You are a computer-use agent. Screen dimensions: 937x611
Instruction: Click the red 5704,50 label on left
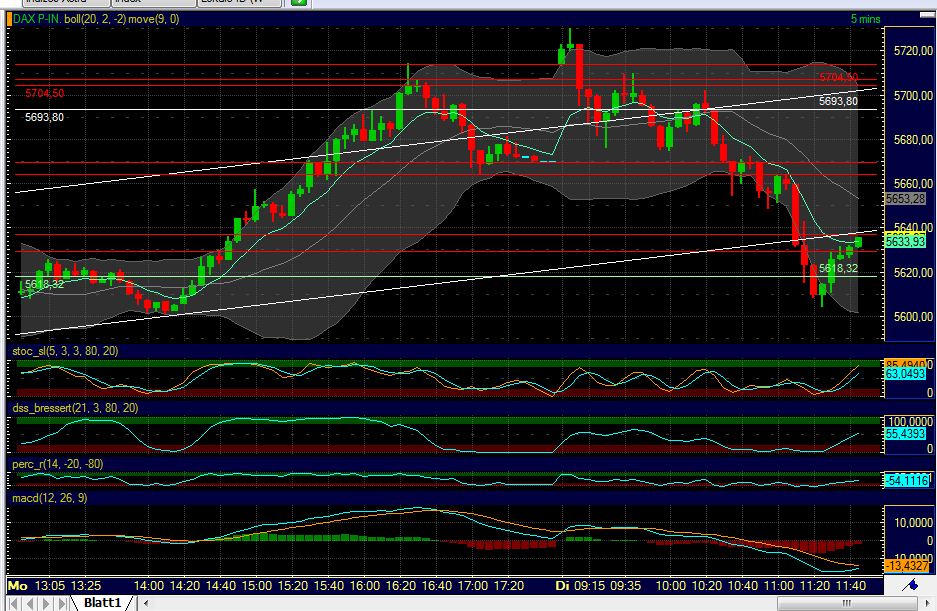[45, 93]
